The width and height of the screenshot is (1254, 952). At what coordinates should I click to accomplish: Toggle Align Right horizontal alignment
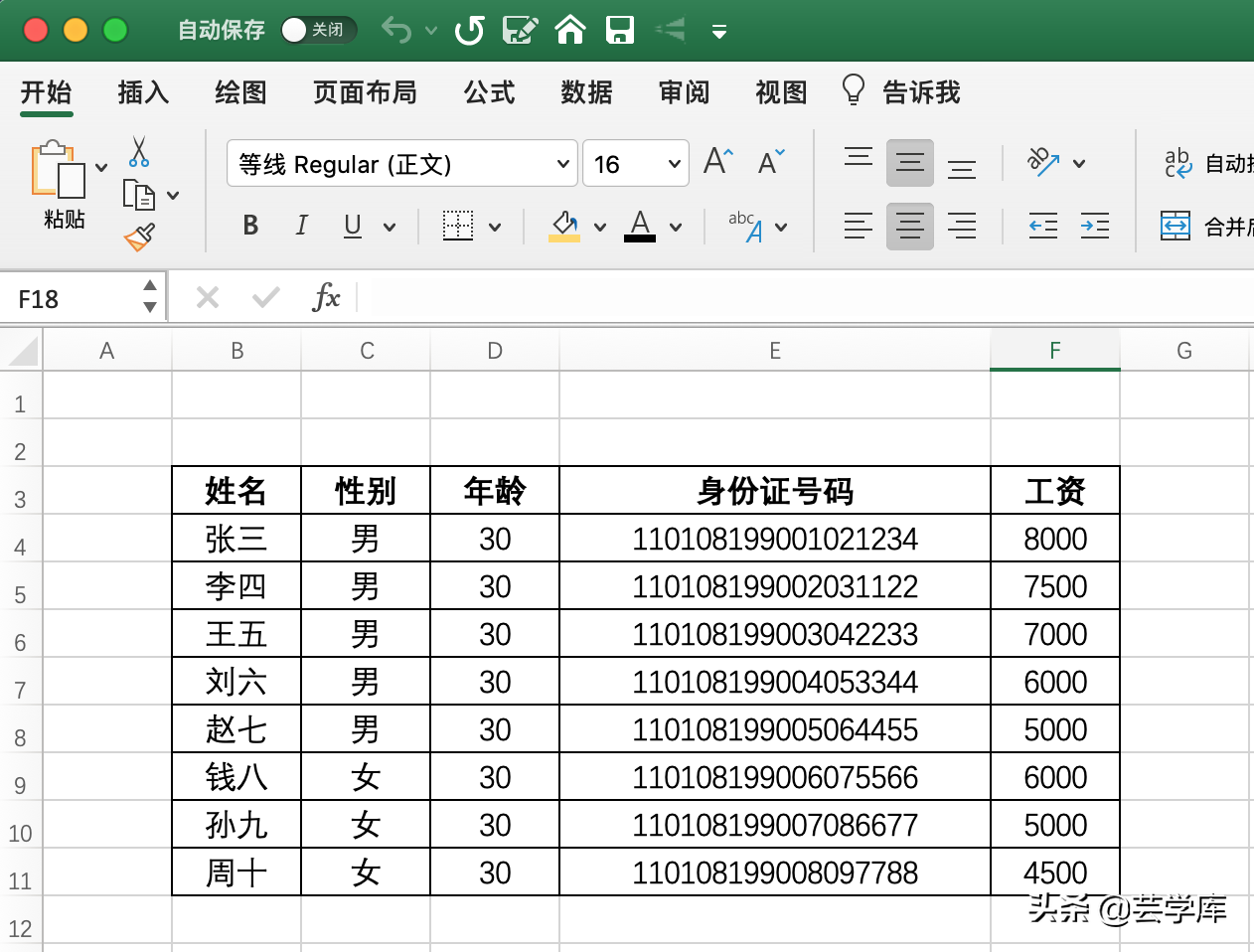coord(962,227)
